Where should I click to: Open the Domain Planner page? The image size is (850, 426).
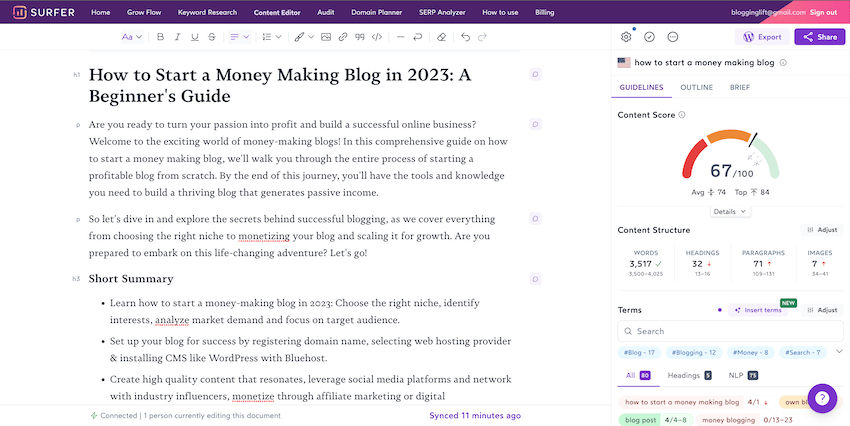[x=376, y=12]
